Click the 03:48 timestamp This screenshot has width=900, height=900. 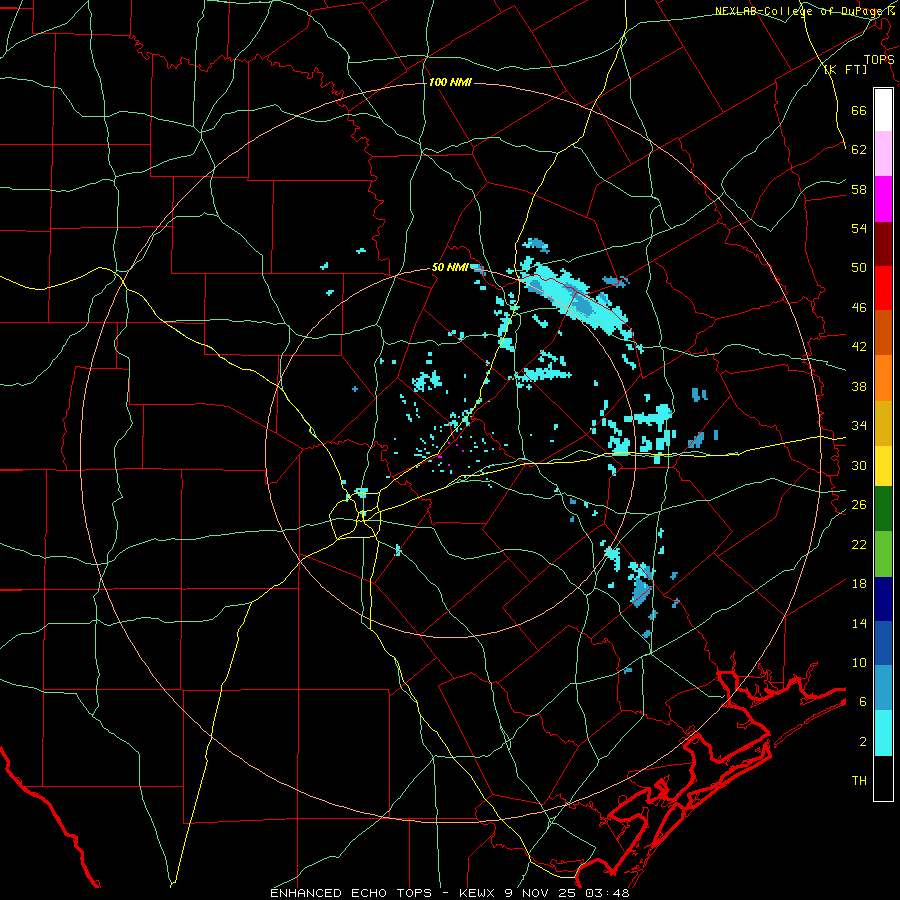[607, 893]
